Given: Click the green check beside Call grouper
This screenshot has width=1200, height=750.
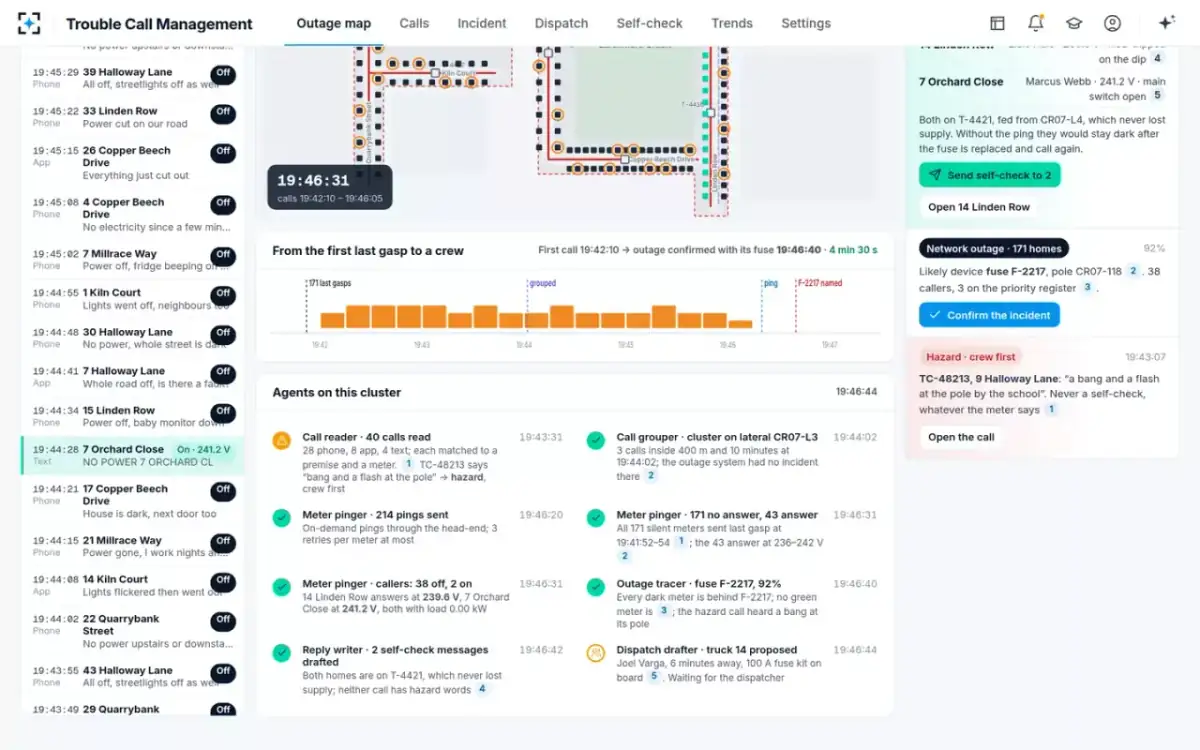Looking at the screenshot, I should [x=596, y=440].
